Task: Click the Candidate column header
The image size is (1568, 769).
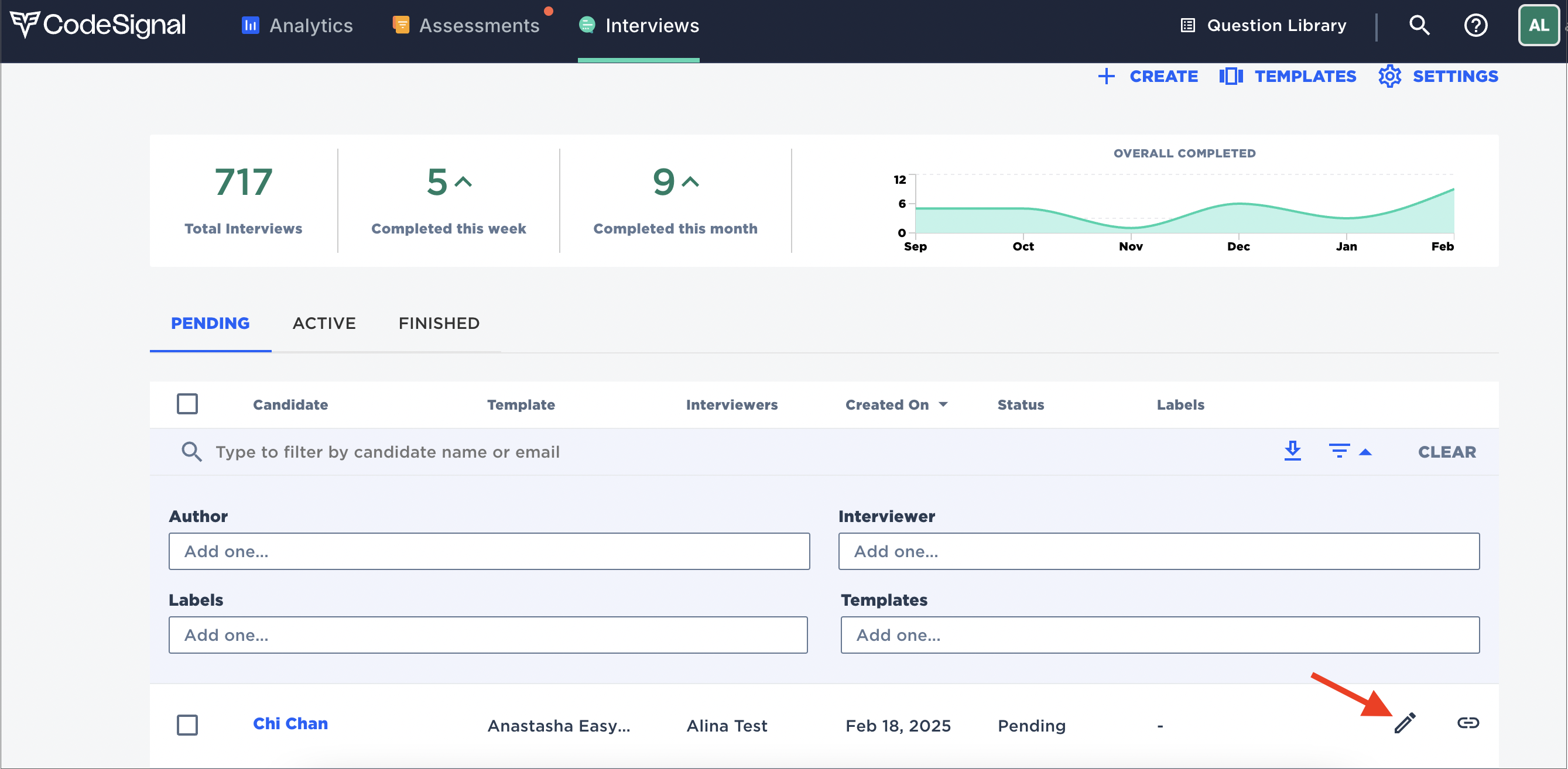Action: [290, 404]
